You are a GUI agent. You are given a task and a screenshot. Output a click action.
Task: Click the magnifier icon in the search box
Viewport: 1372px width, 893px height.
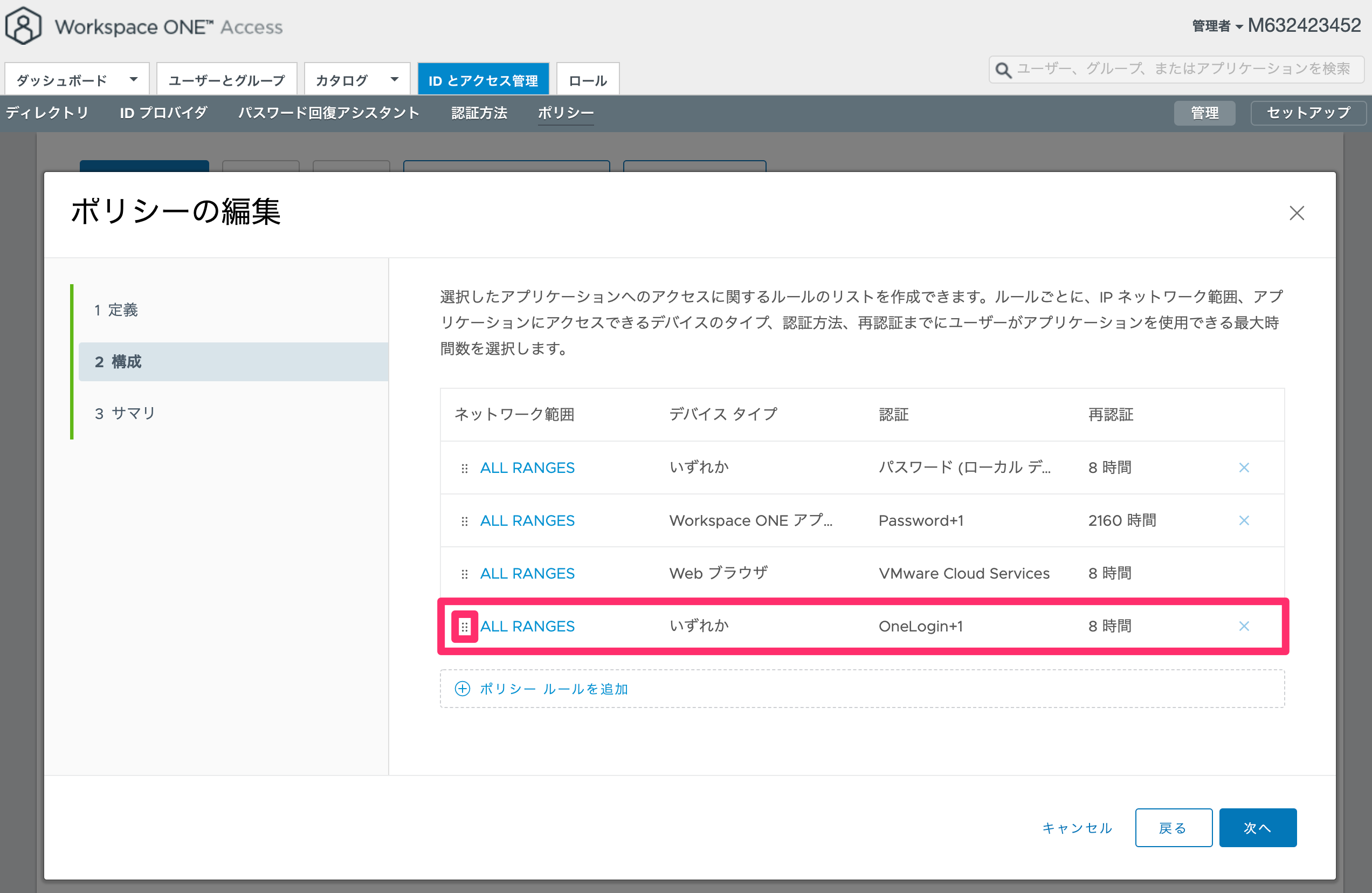pyautogui.click(x=1004, y=70)
